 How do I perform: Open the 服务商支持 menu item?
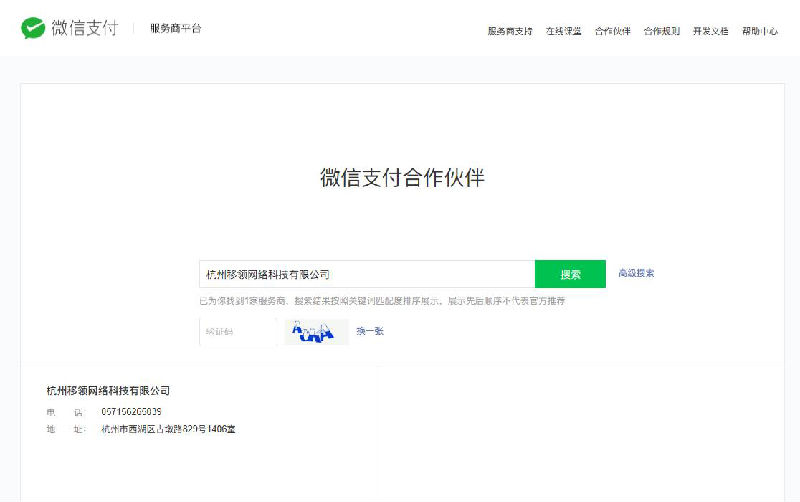click(510, 31)
